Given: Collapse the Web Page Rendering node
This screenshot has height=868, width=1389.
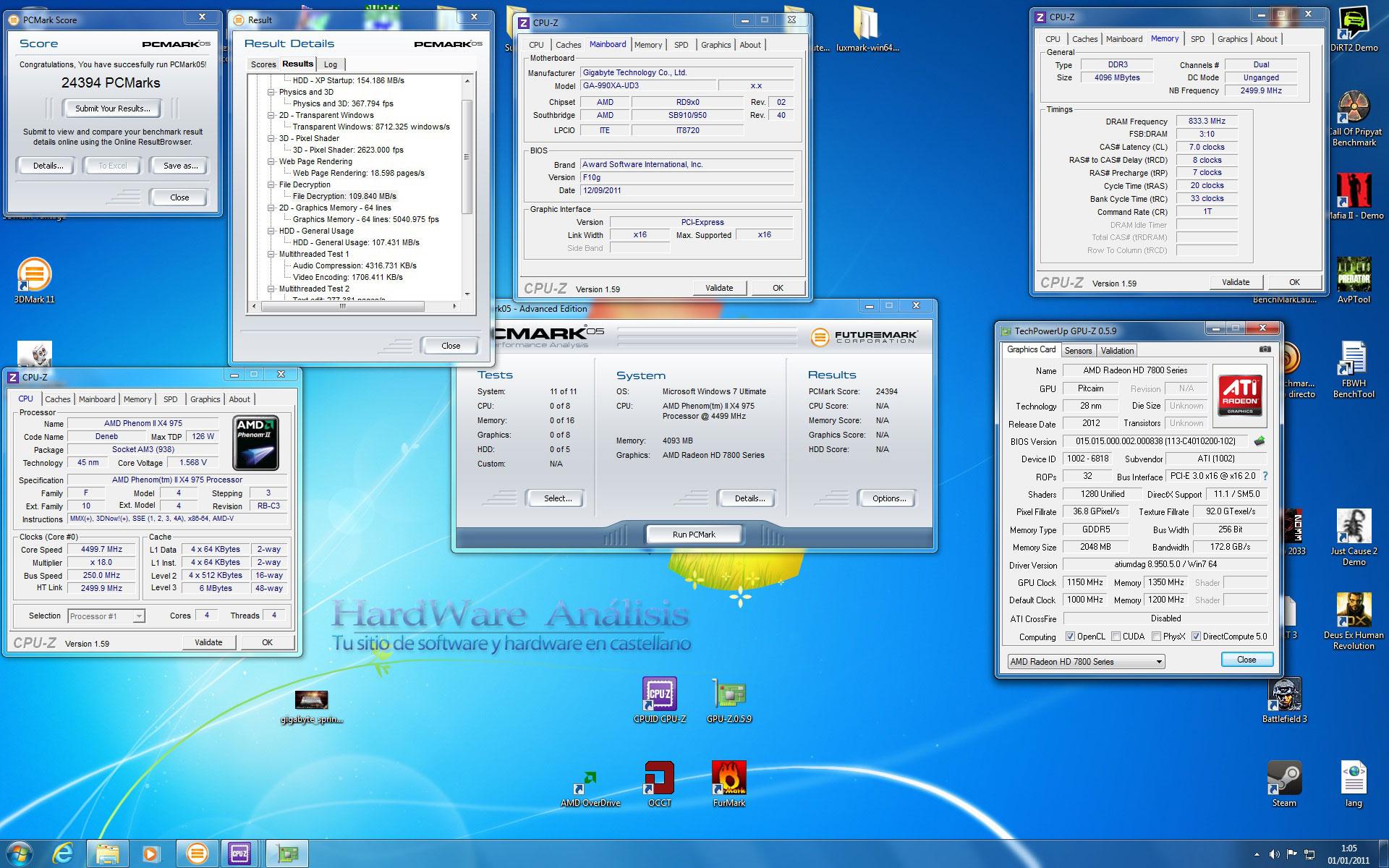Looking at the screenshot, I should click(x=271, y=161).
